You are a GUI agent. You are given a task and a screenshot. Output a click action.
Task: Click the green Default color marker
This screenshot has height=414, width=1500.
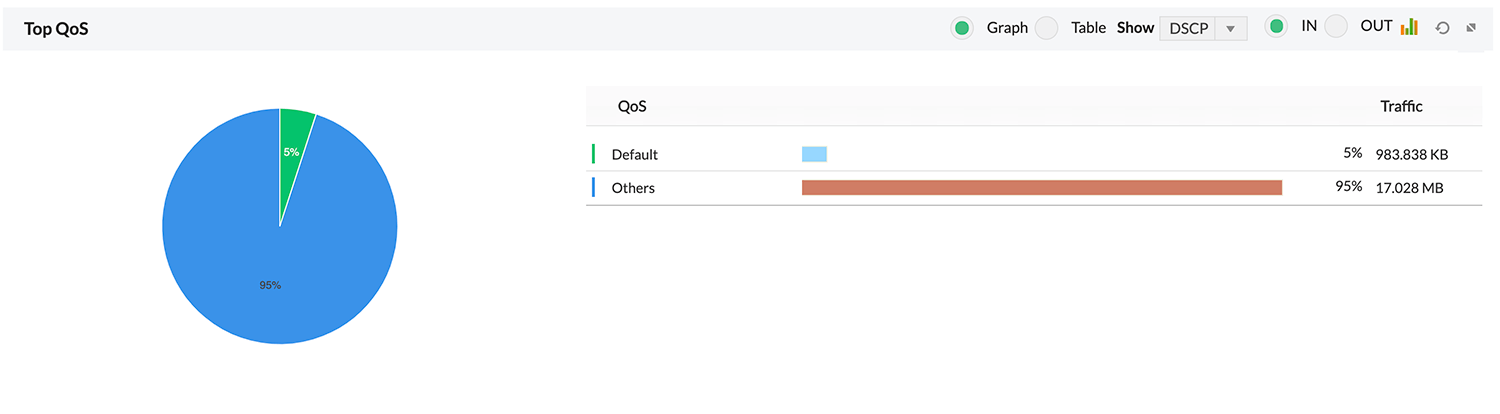(593, 154)
